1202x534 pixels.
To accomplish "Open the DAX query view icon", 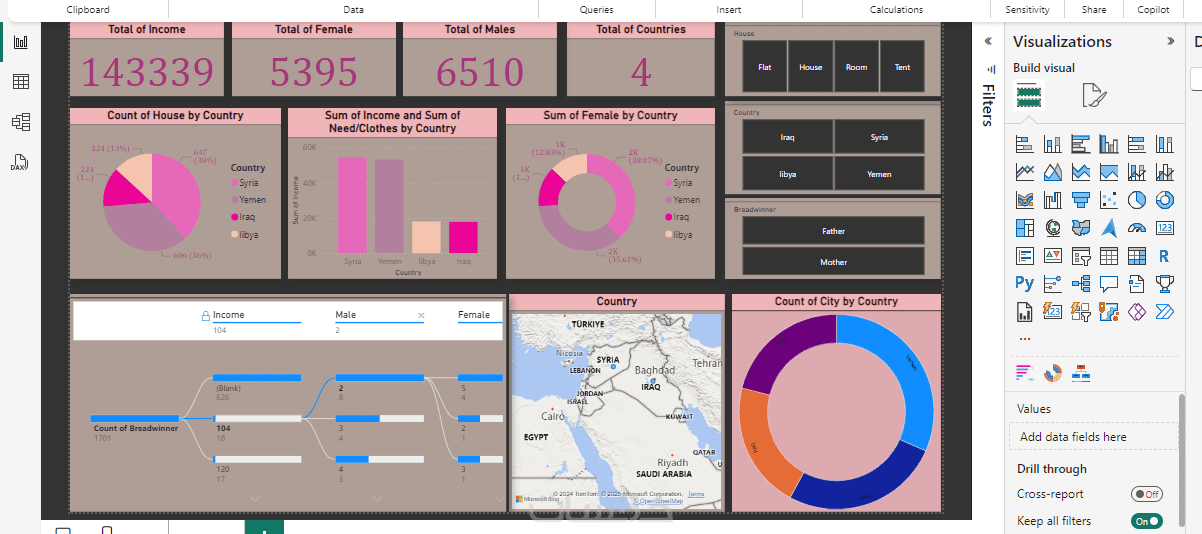I will [x=20, y=162].
